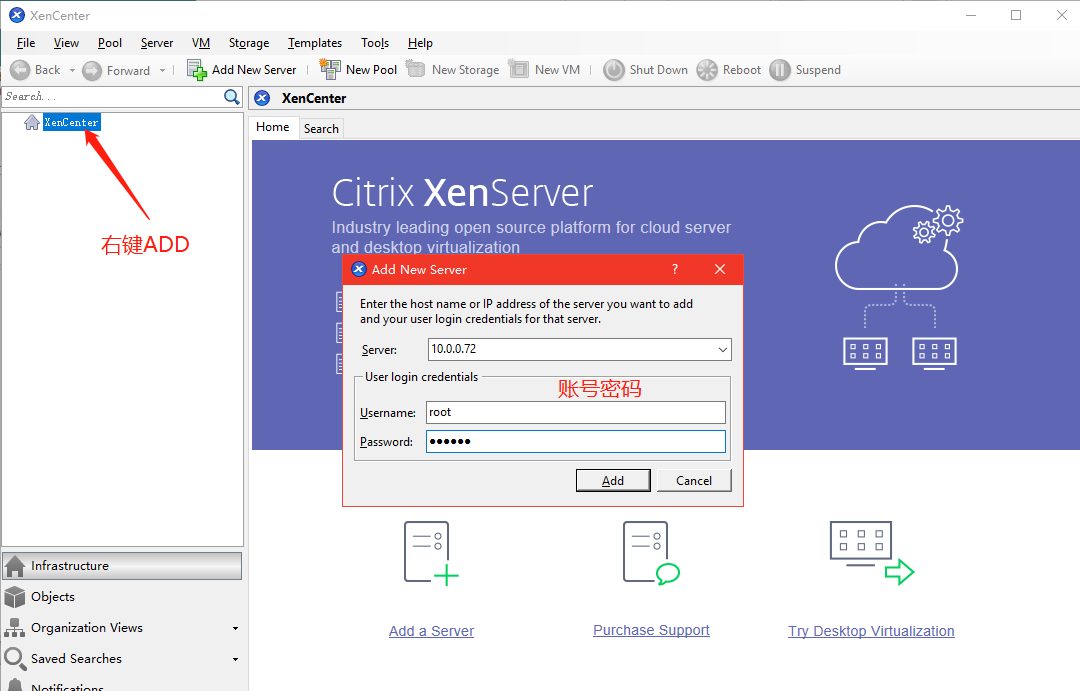Click Try Desktop Virtualization link
This screenshot has height=691, width=1080.
pos(871,631)
